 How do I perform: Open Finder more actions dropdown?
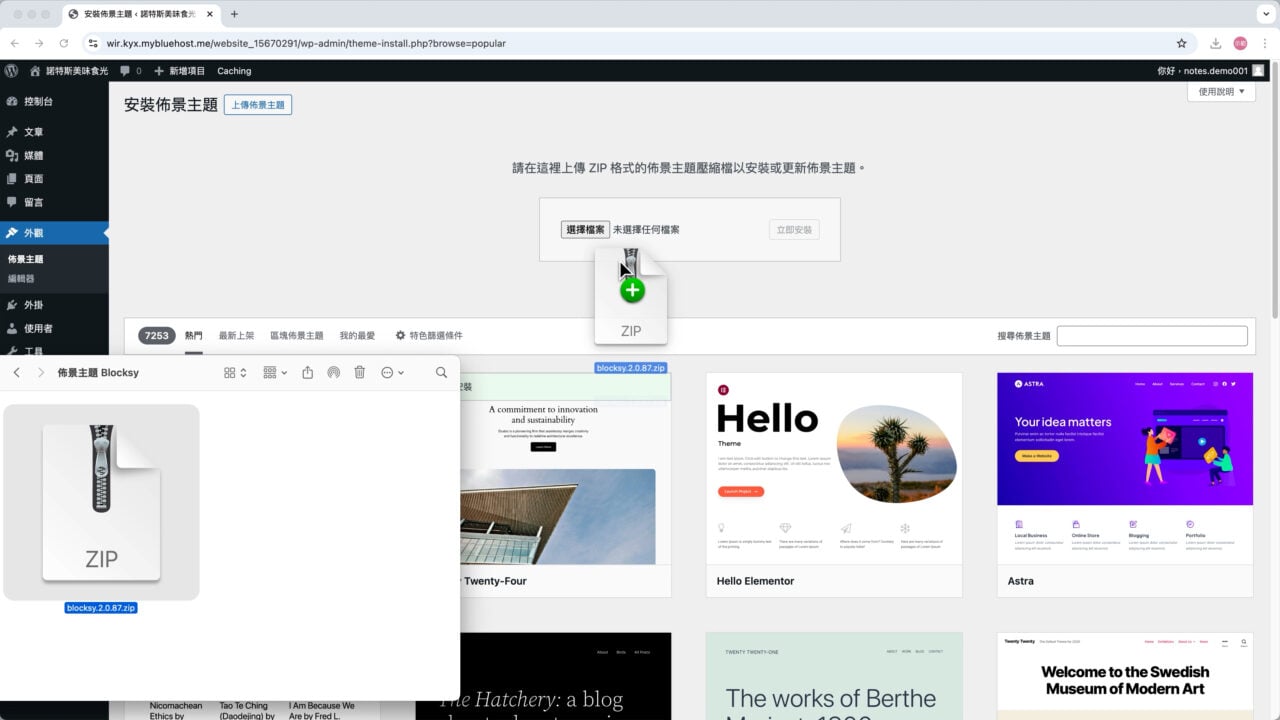tap(392, 372)
